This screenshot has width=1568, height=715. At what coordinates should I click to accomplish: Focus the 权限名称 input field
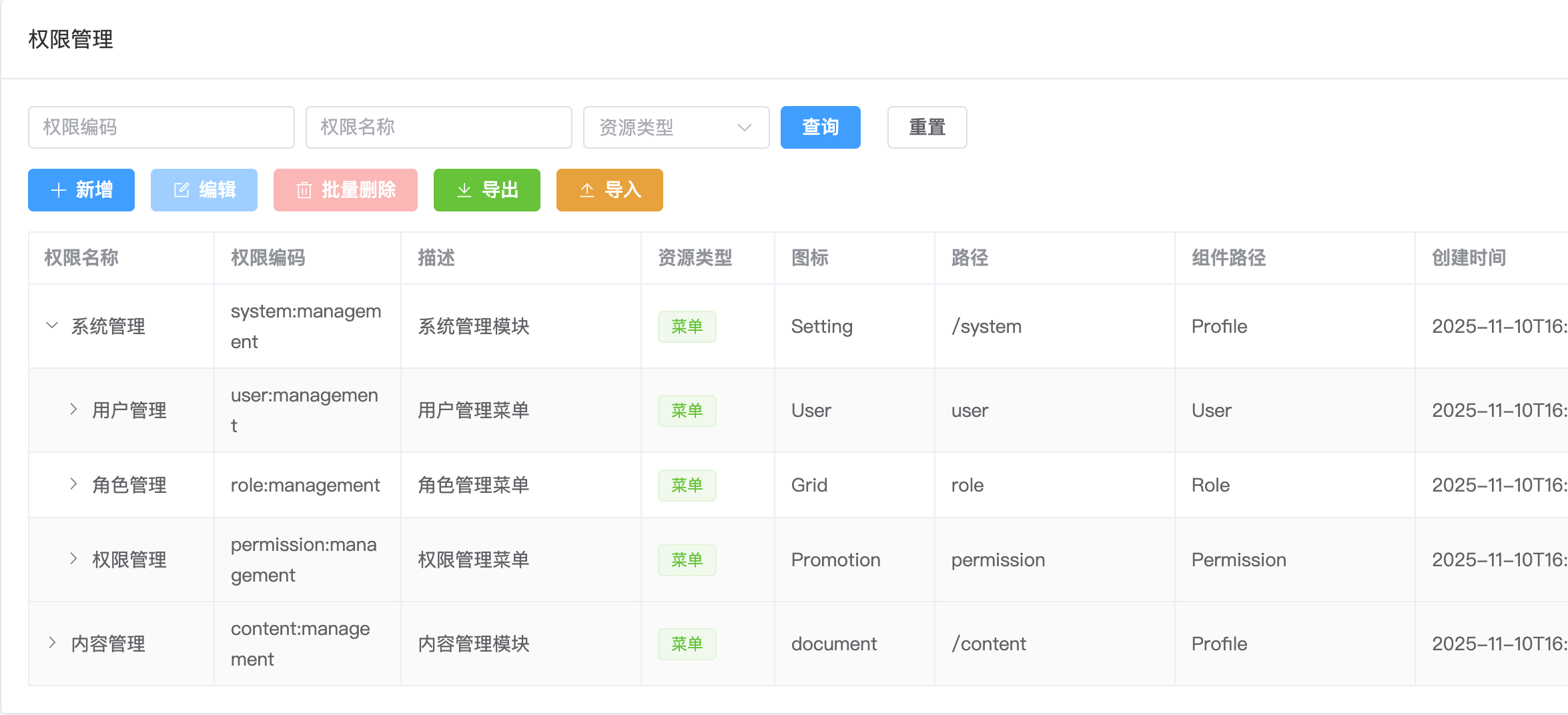[x=438, y=127]
